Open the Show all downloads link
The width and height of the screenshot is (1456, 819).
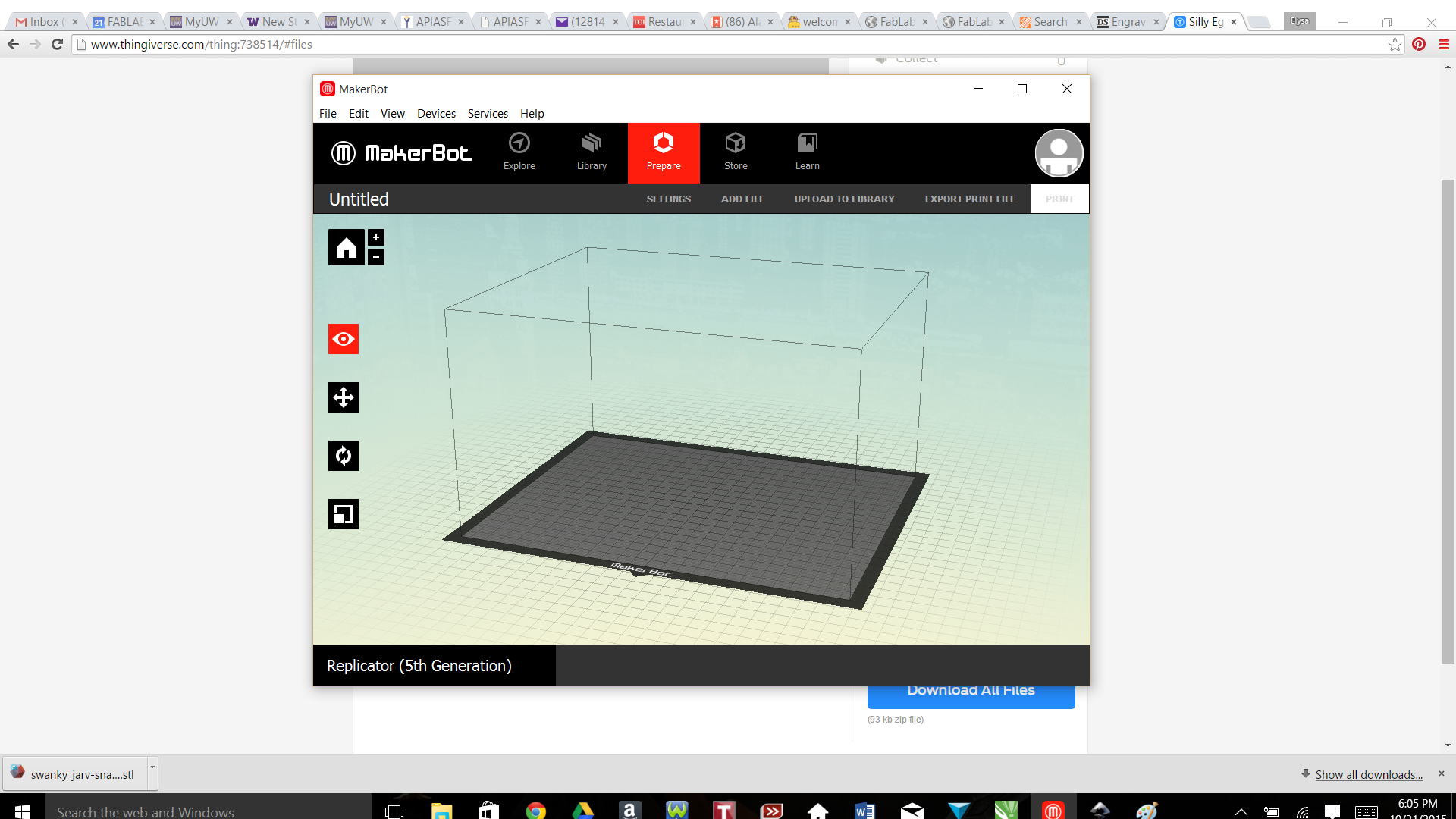coord(1367,774)
